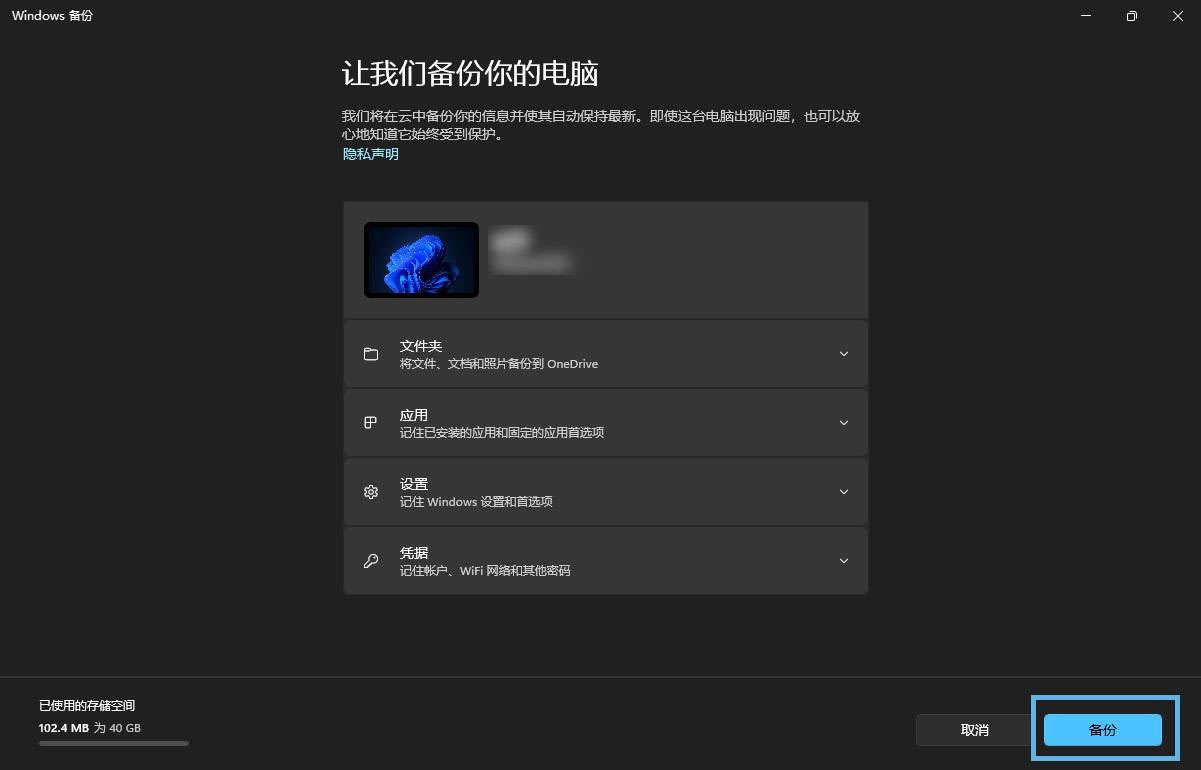This screenshot has width=1201, height=770.
Task: Click the folder icon in the 文件夹 row
Action: [371, 354]
